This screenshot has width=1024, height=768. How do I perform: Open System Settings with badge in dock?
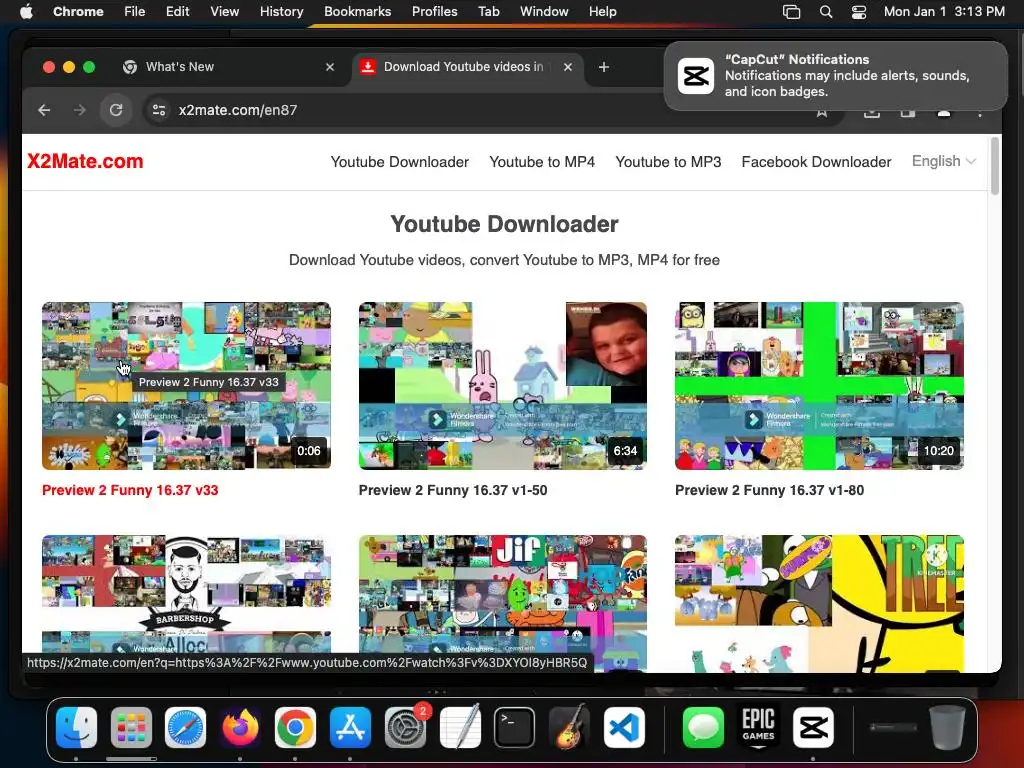[x=406, y=727]
